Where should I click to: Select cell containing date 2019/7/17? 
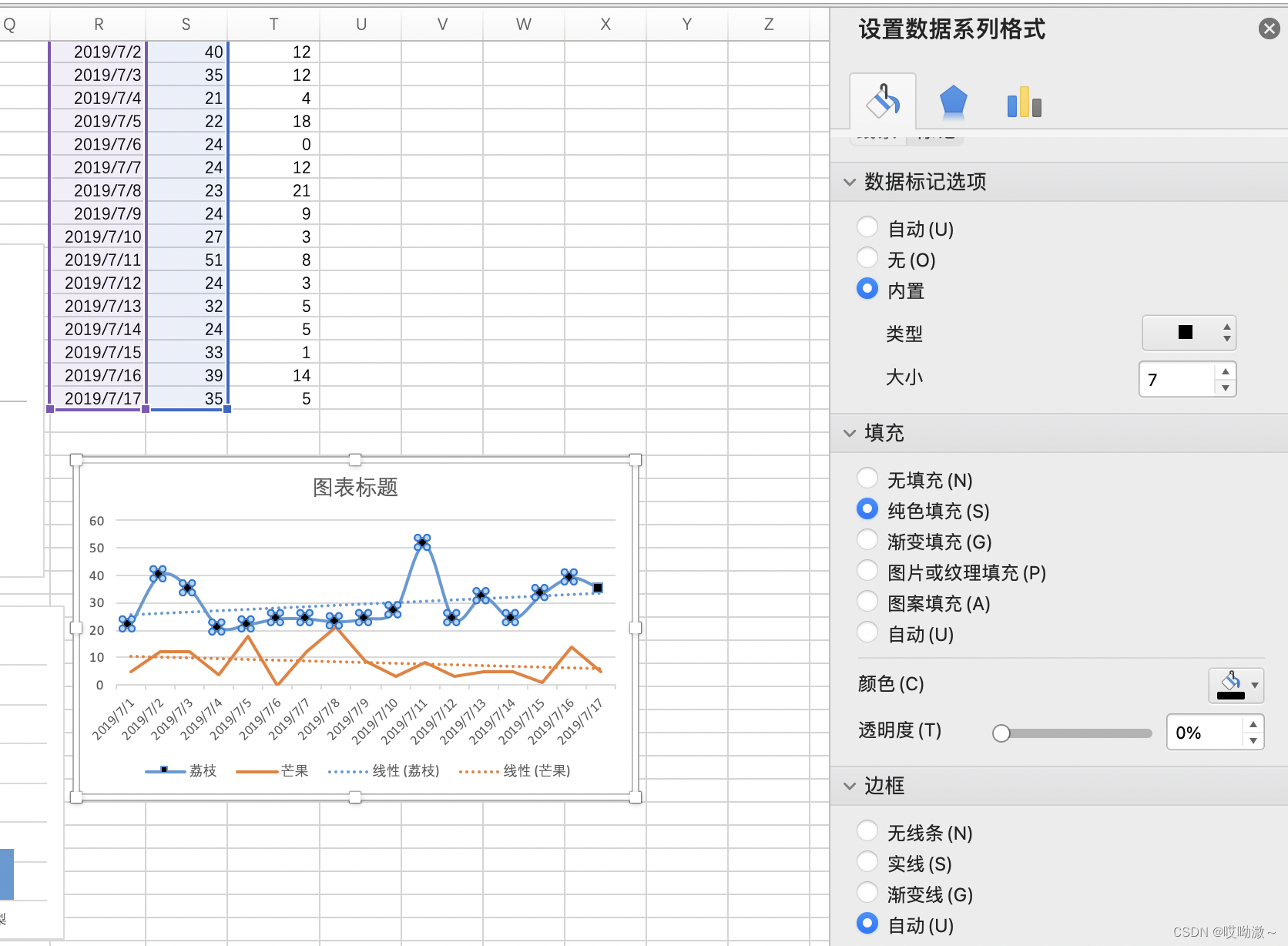99,398
